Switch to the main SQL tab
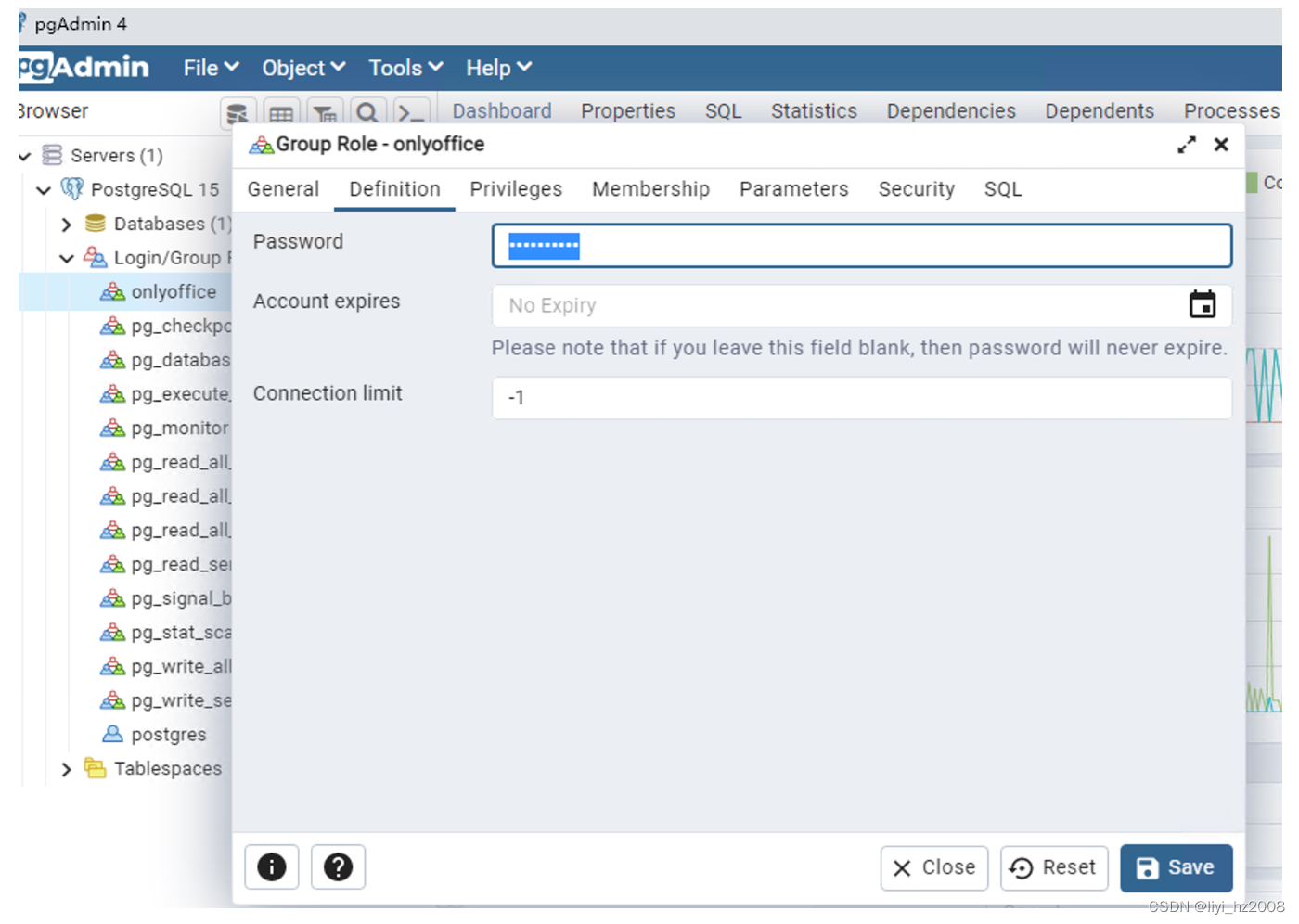Viewport: 1299px width, 924px height. (723, 111)
